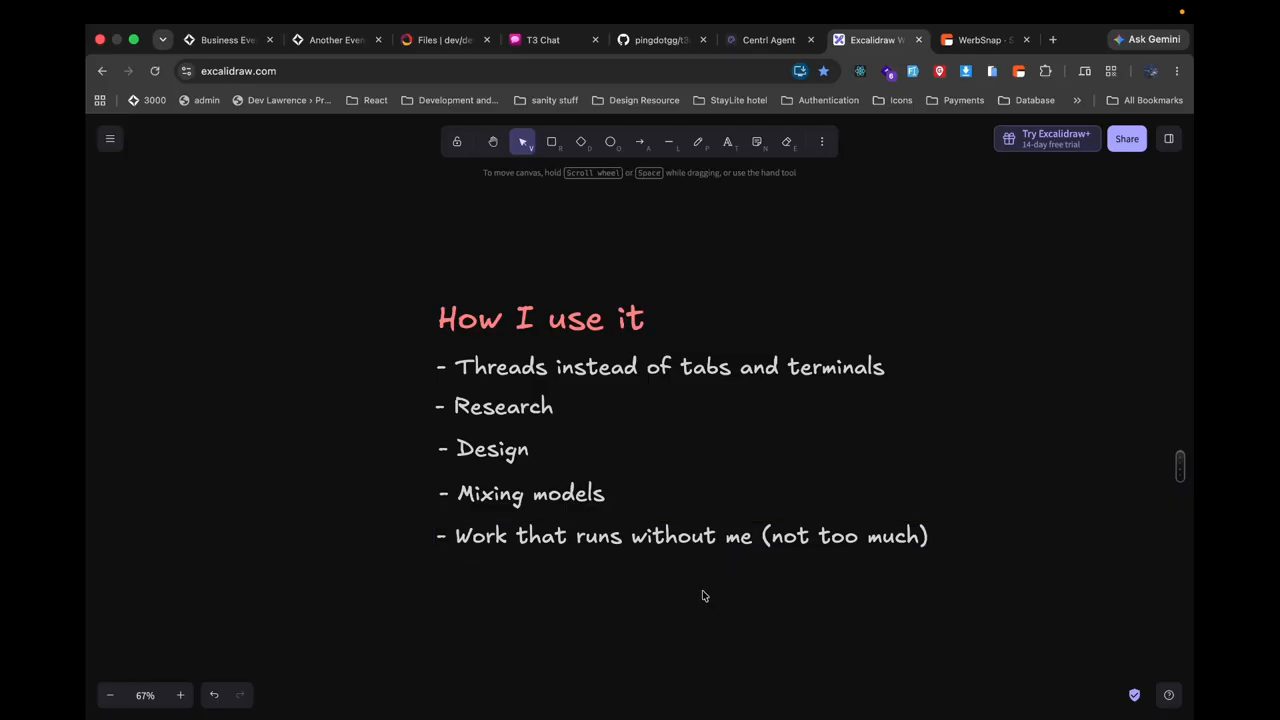The height and width of the screenshot is (720, 1280).
Task: Open the 3000 bookmark
Action: pyautogui.click(x=147, y=100)
